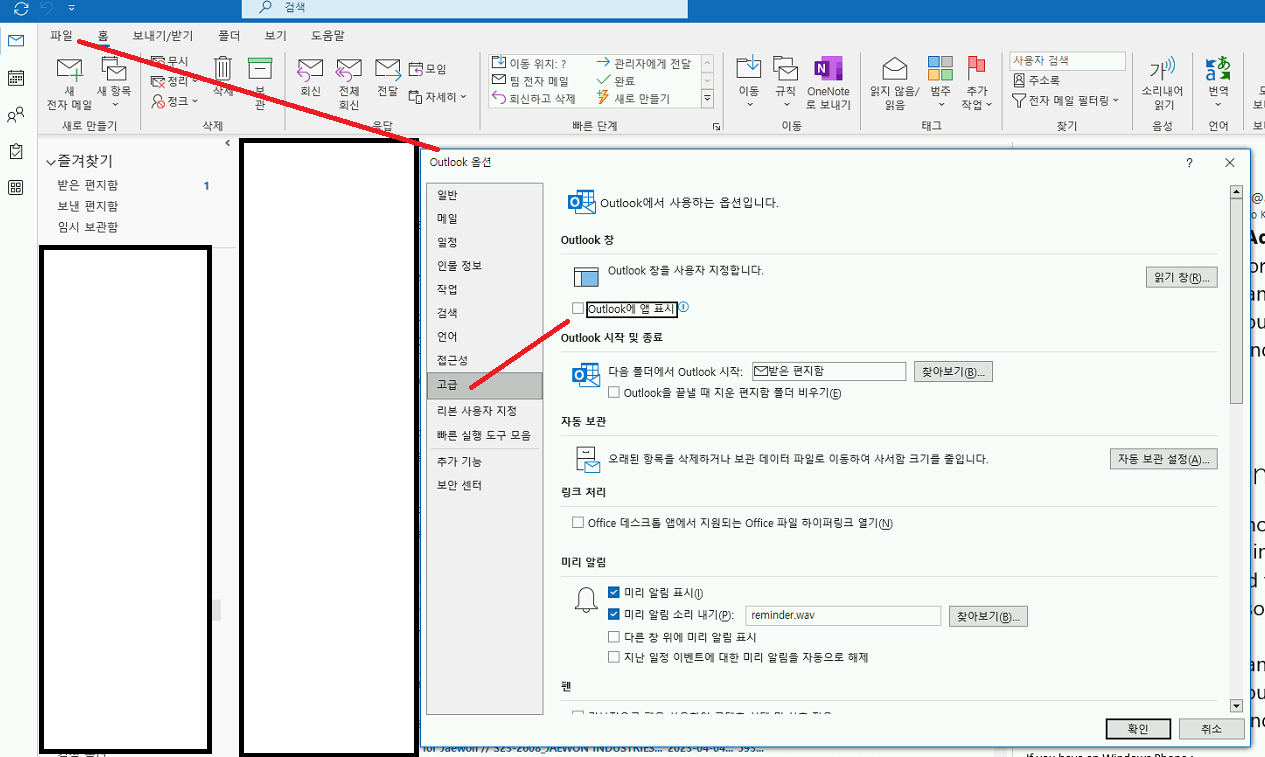
Task: Click the Sync refresh icon in title bar
Action: coord(20,8)
